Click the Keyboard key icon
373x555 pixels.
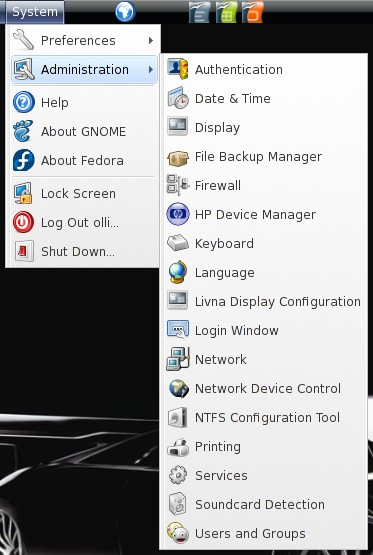pos(178,243)
